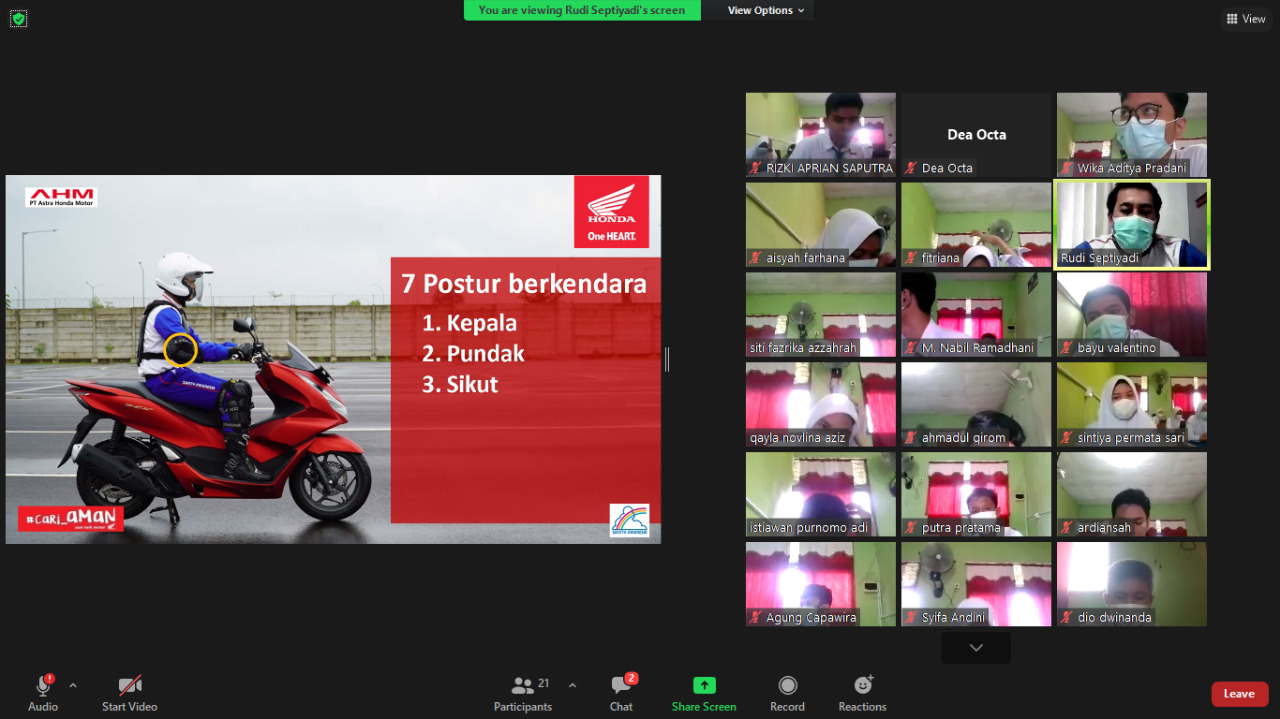Expand audio options arrow next to Audio
The height and width of the screenshot is (719, 1280).
point(73,685)
